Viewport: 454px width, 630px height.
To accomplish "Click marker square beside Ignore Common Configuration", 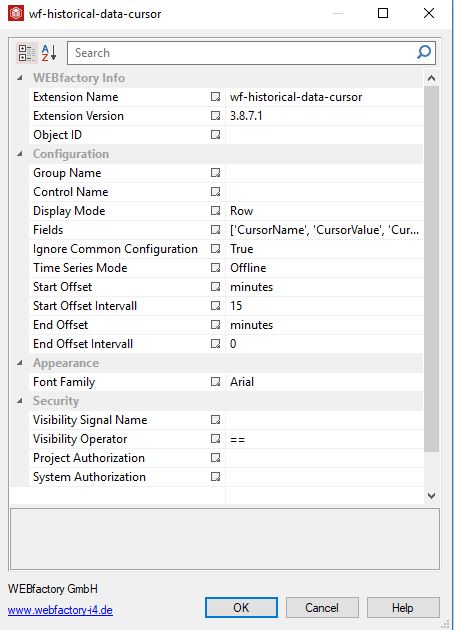I will point(215,249).
